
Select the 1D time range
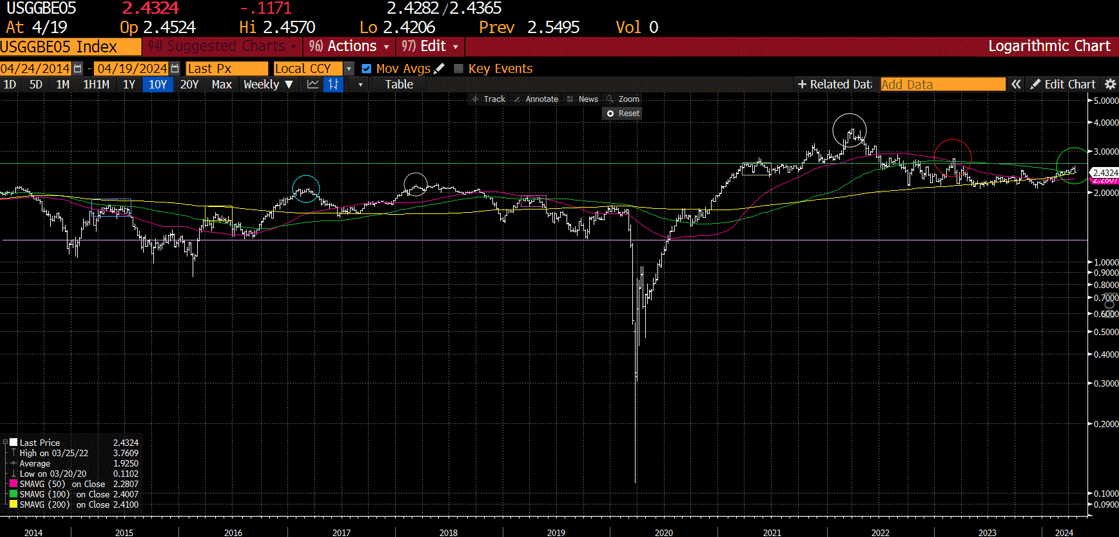pos(11,84)
